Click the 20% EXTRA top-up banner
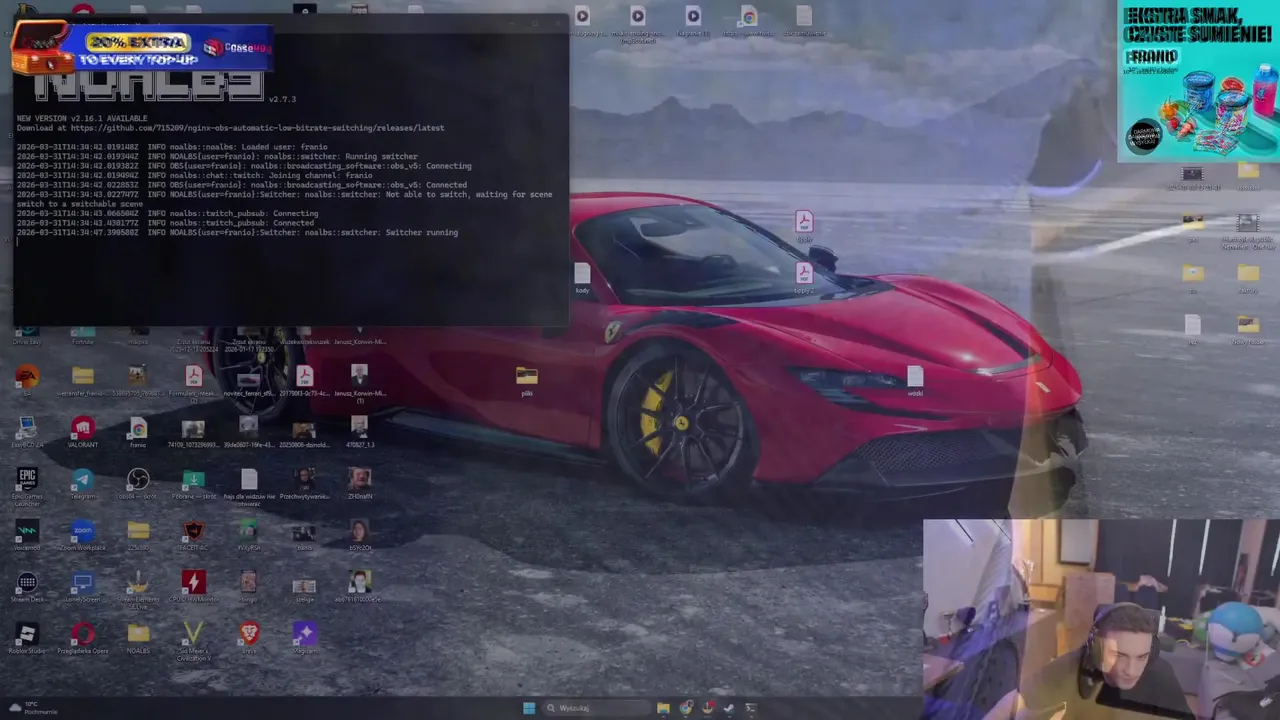1280x720 pixels. (x=142, y=50)
